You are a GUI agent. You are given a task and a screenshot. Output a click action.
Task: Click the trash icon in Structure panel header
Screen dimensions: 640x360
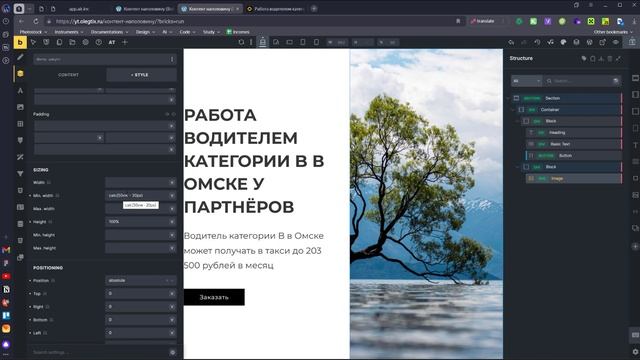point(610,58)
